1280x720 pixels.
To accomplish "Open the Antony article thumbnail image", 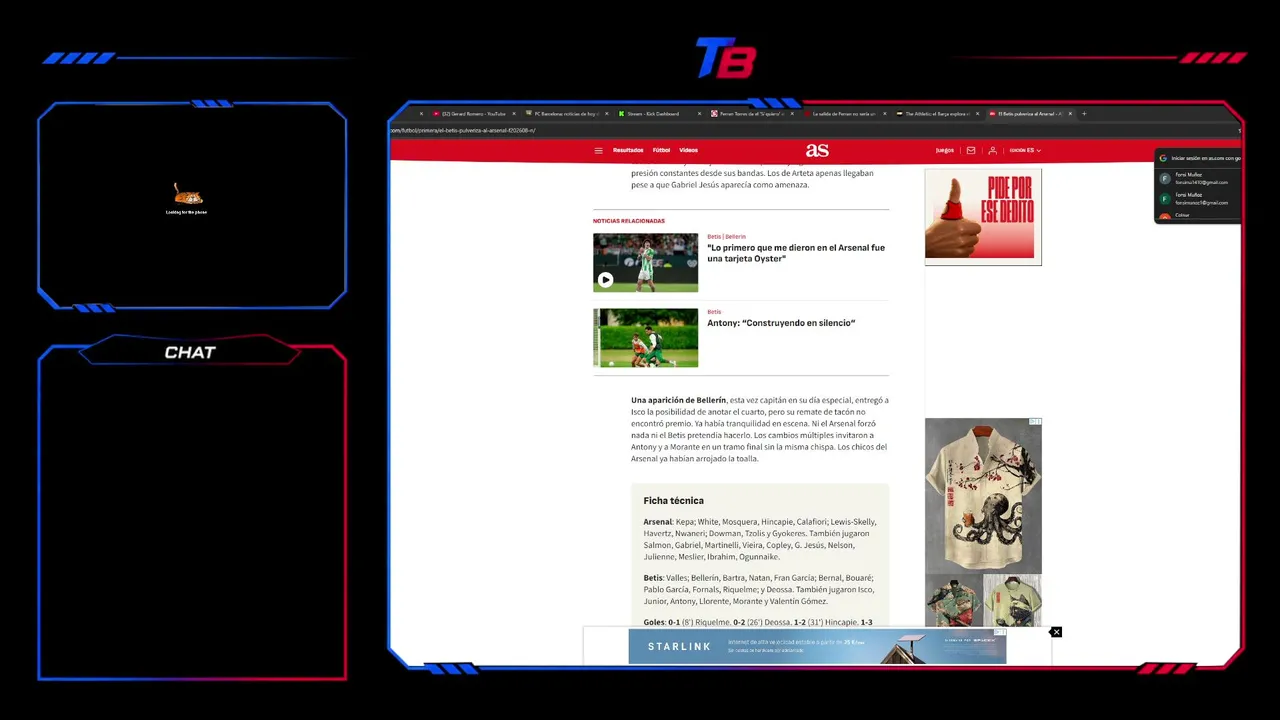I will click(x=645, y=338).
